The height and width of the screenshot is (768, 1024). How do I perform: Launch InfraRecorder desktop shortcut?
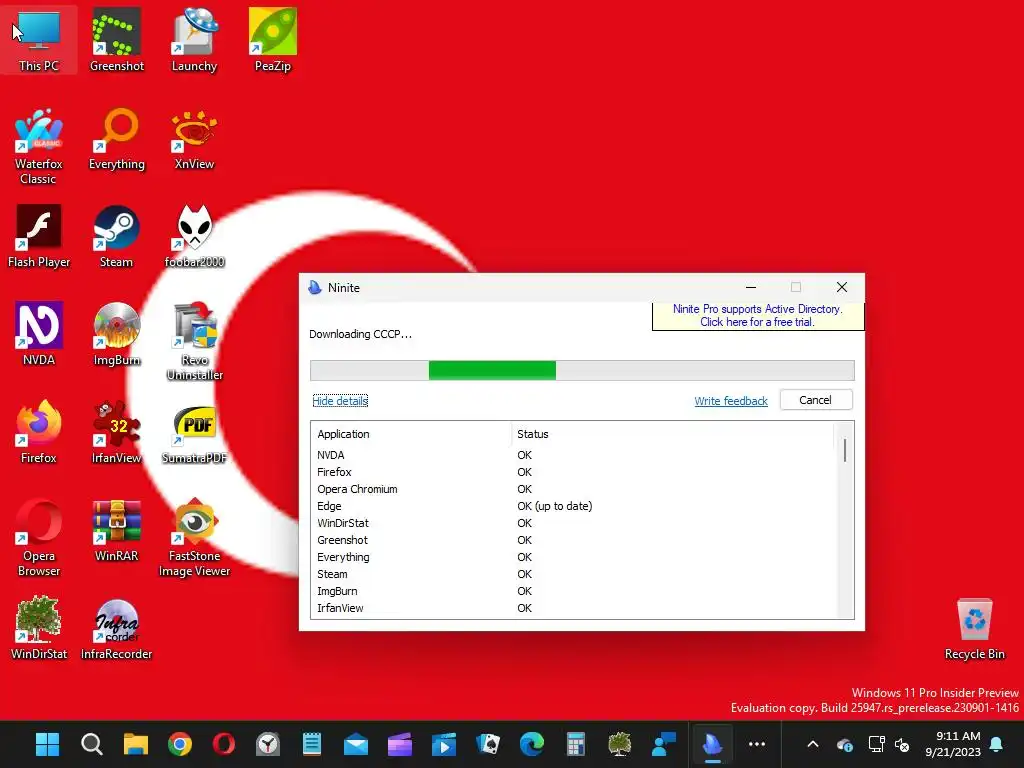(x=117, y=628)
